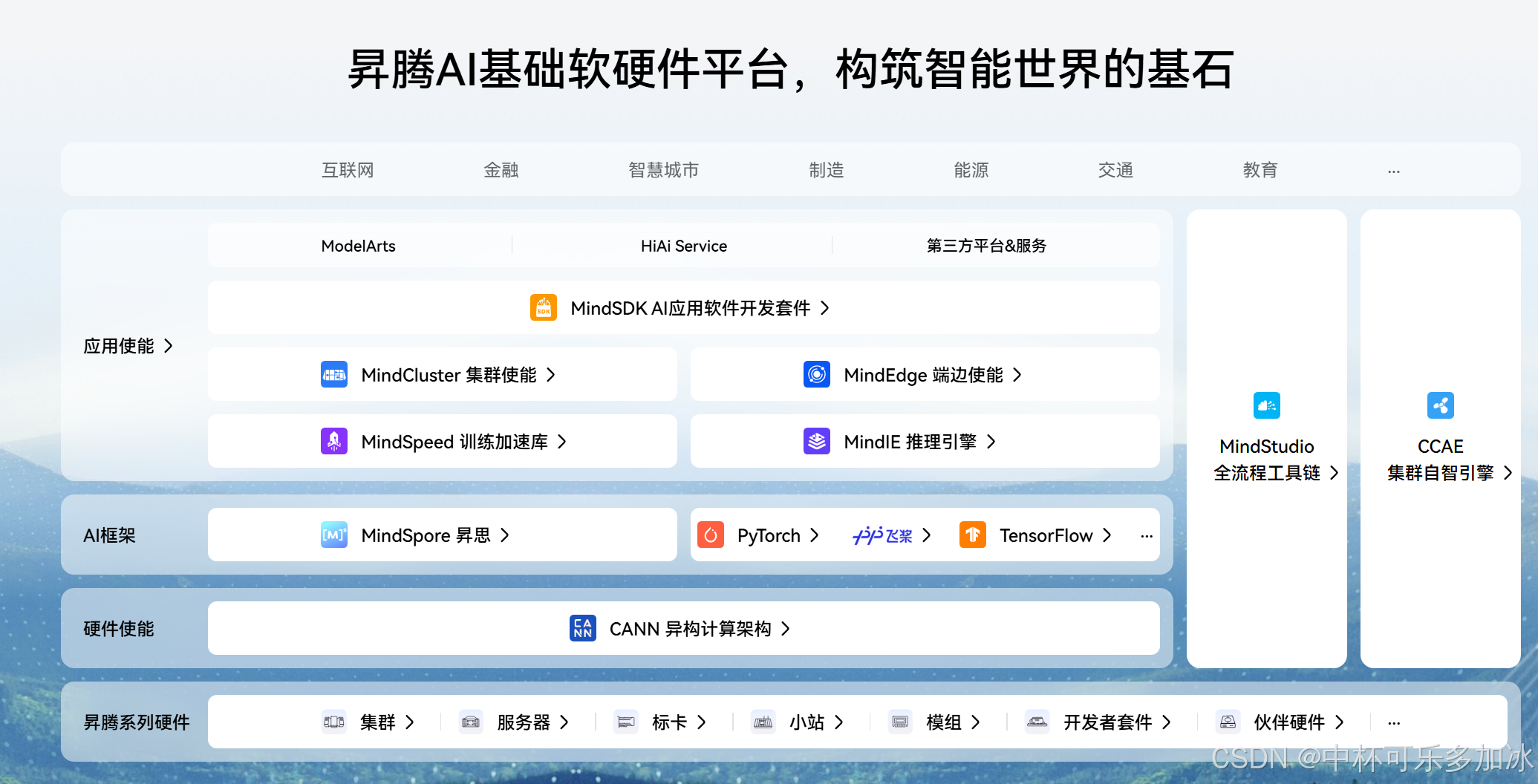The height and width of the screenshot is (784, 1538).
Task: Click the PyTorch flame icon
Action: tap(711, 535)
